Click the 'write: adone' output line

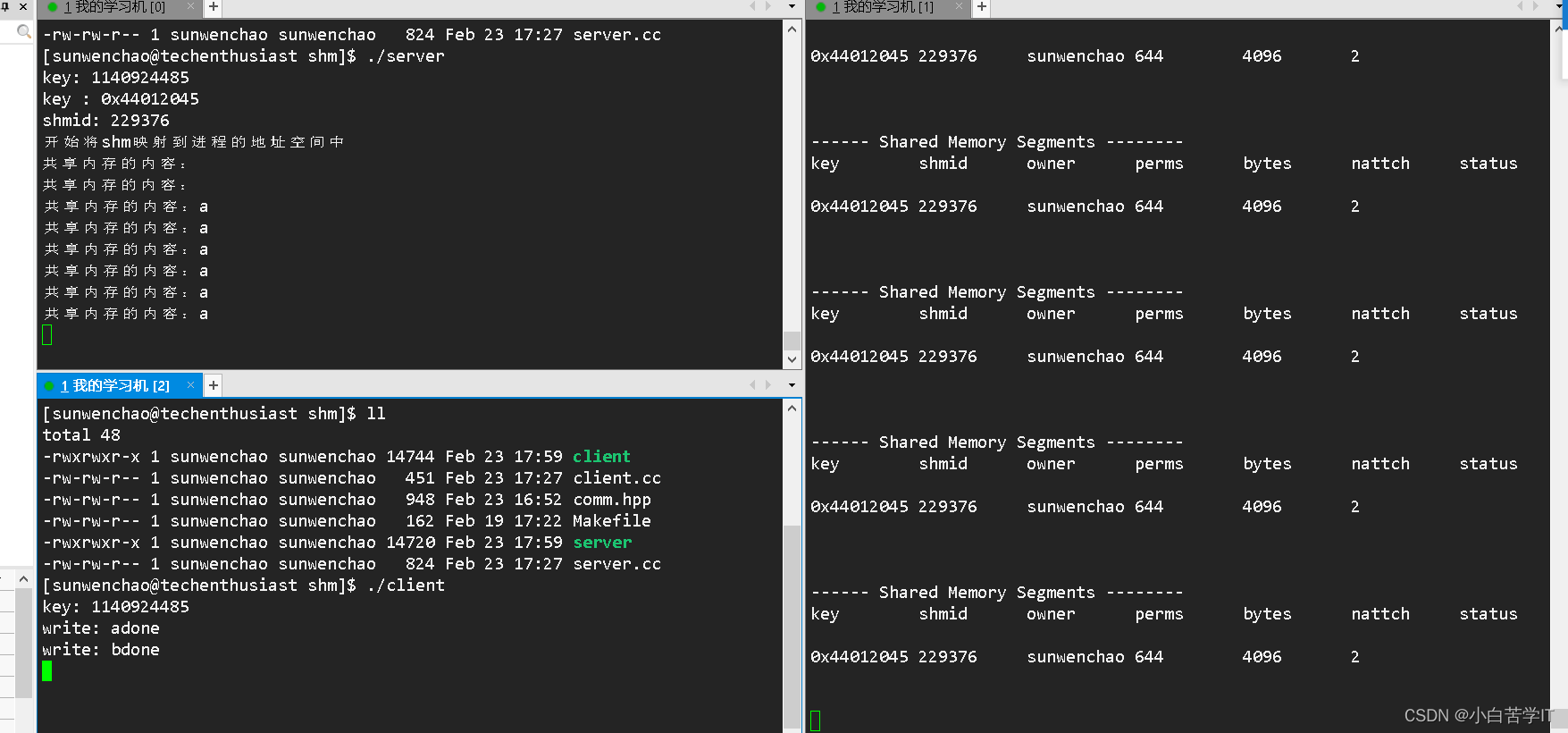[x=101, y=628]
